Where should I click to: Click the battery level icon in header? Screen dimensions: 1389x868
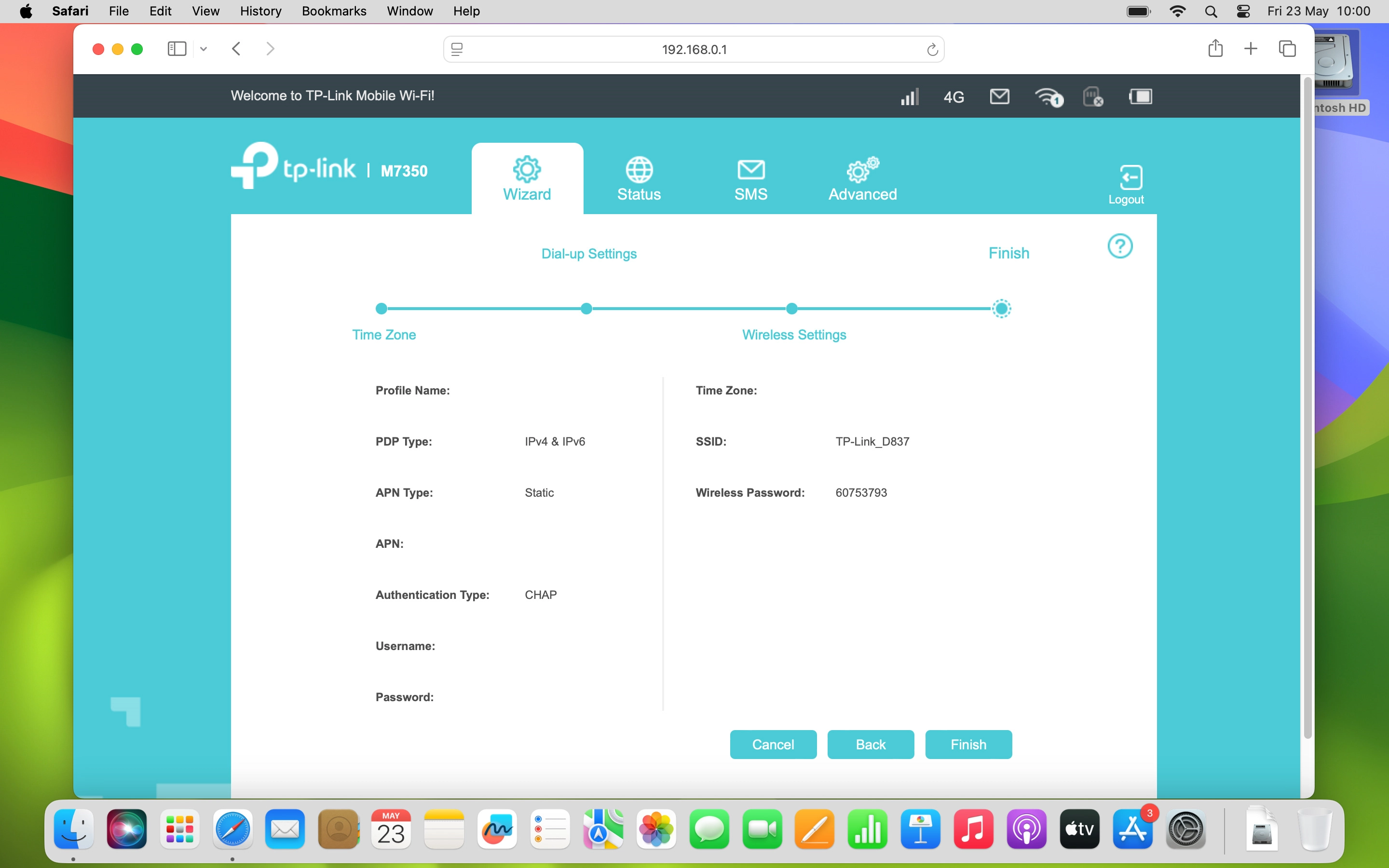point(1140,96)
